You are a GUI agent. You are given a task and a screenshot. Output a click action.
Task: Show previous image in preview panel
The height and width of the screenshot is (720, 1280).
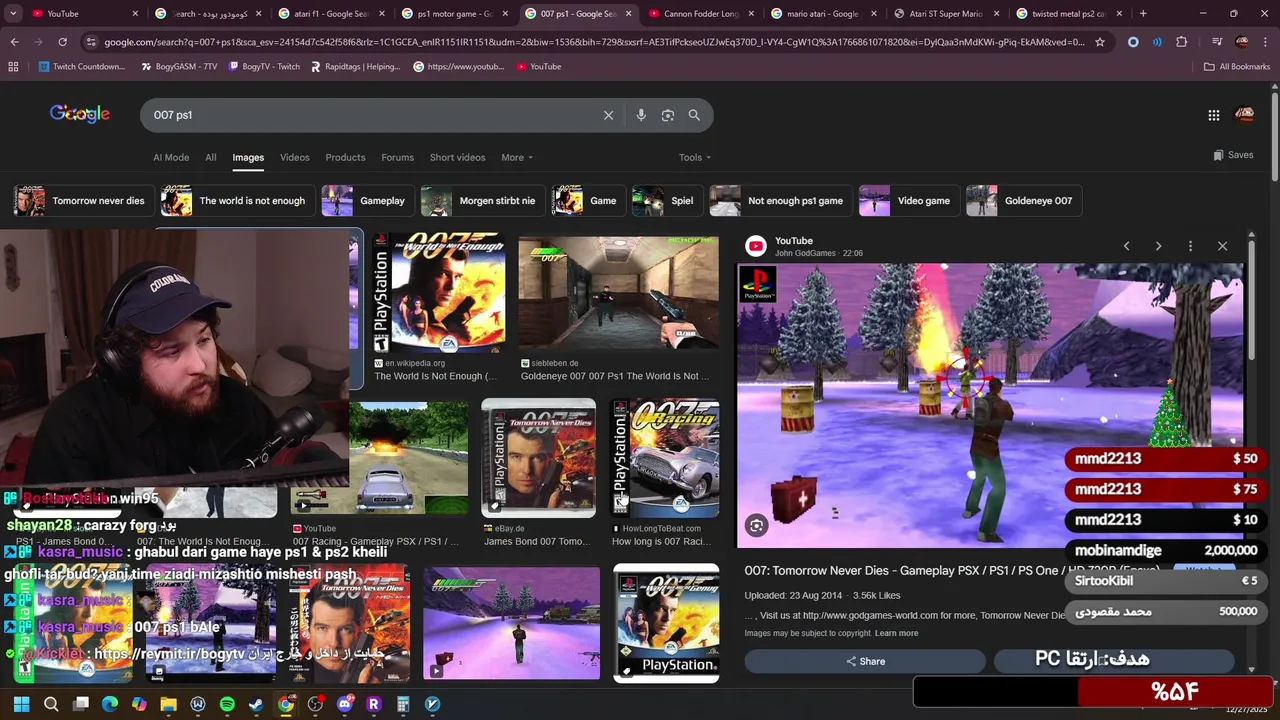(1126, 246)
